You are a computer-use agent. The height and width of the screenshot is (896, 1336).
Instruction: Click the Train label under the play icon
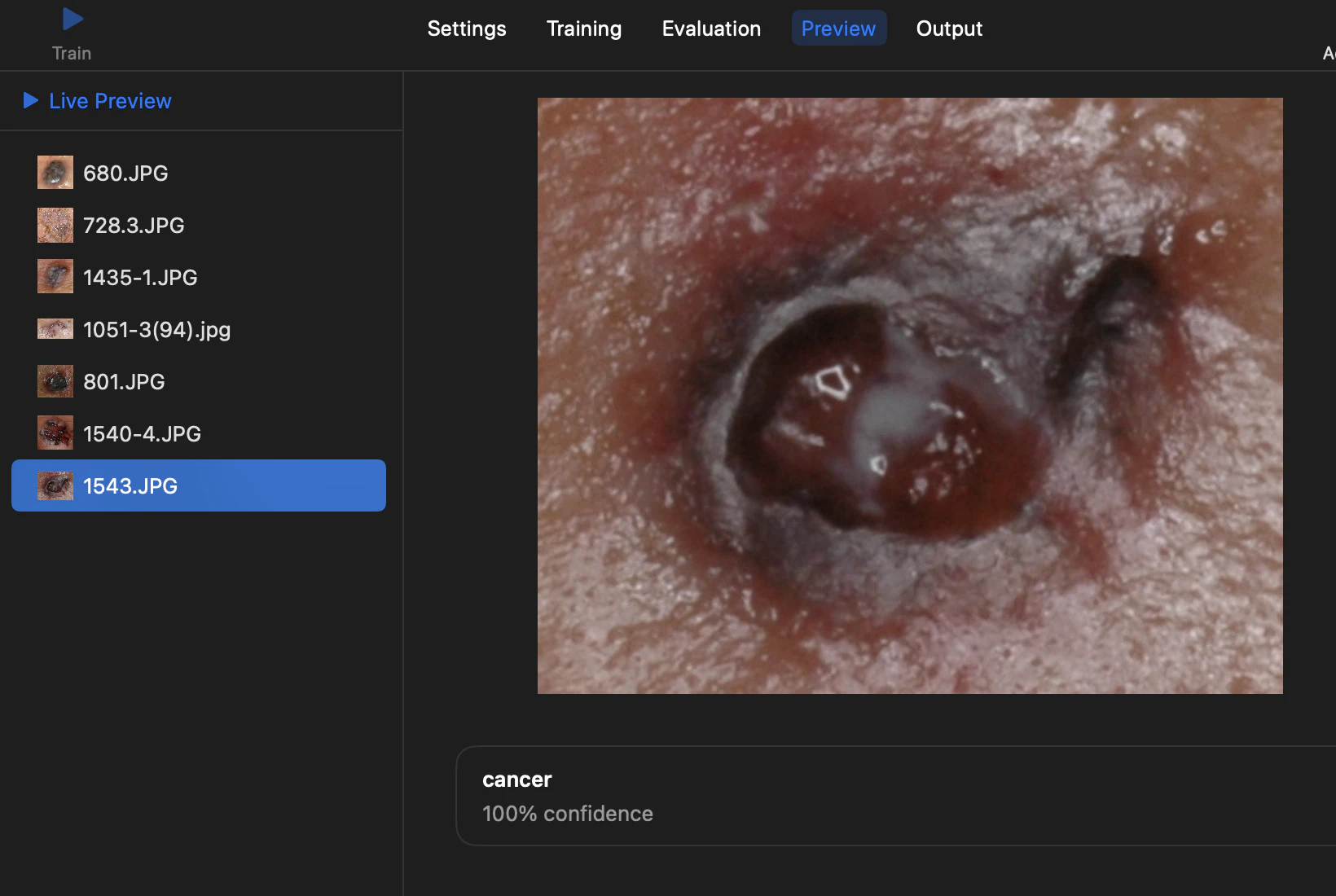click(x=72, y=53)
